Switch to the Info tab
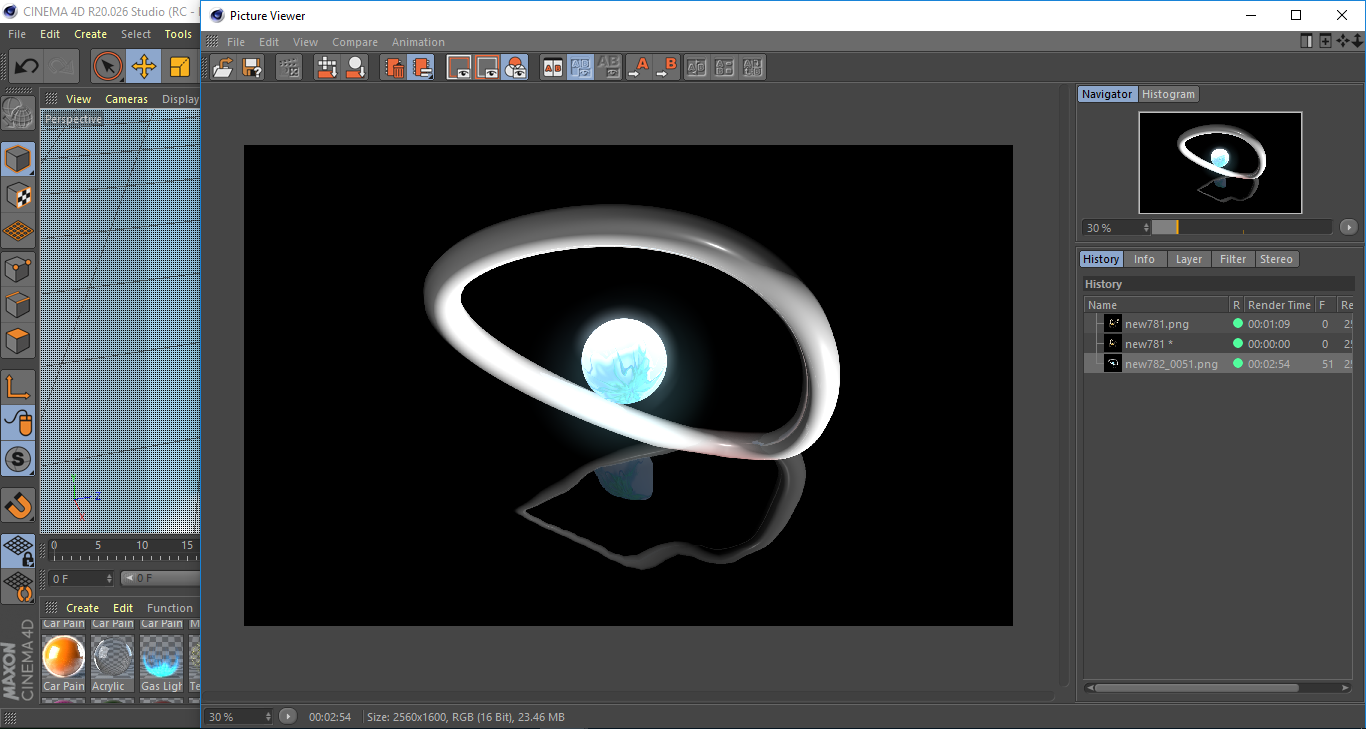Screen dimensions: 1366x729 click(x=1144, y=259)
